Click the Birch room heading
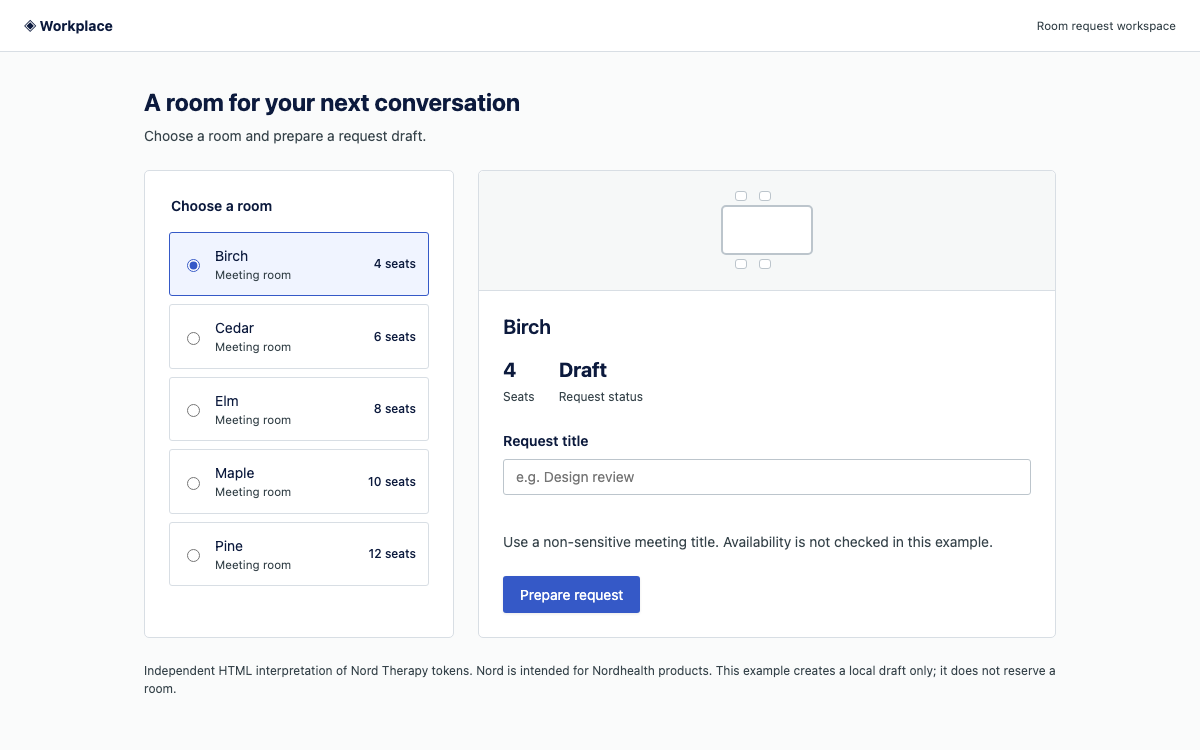 click(x=527, y=327)
